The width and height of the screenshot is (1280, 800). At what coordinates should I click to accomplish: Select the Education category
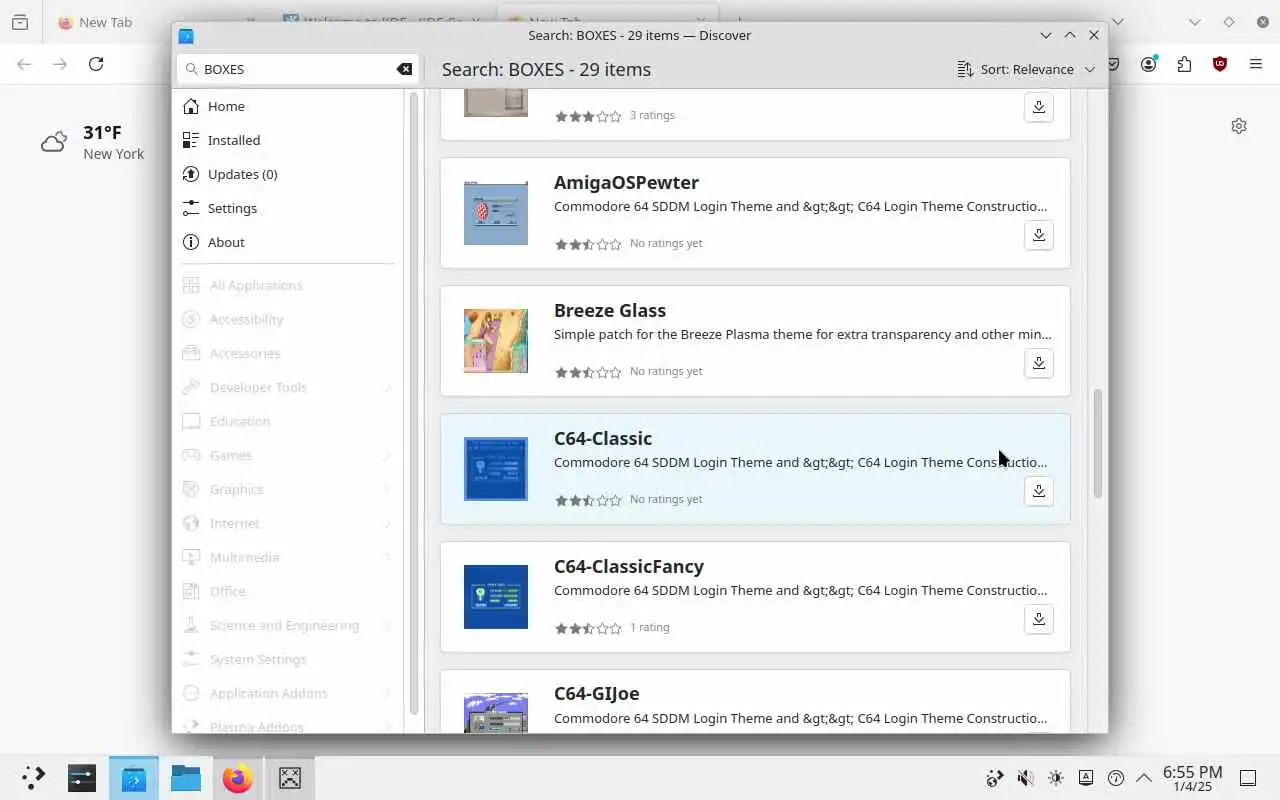pyautogui.click(x=289, y=421)
